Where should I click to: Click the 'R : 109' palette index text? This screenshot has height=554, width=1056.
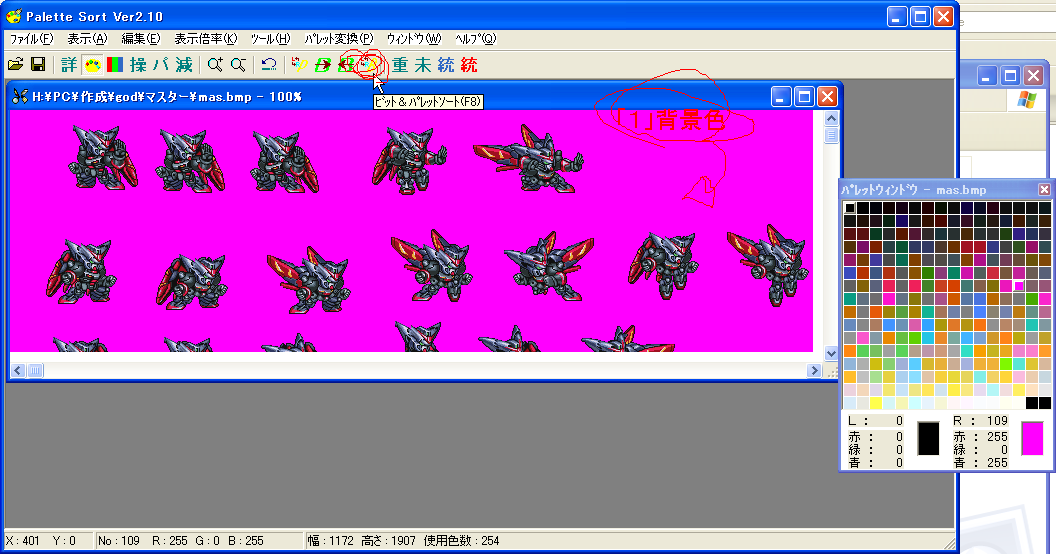pos(980,421)
